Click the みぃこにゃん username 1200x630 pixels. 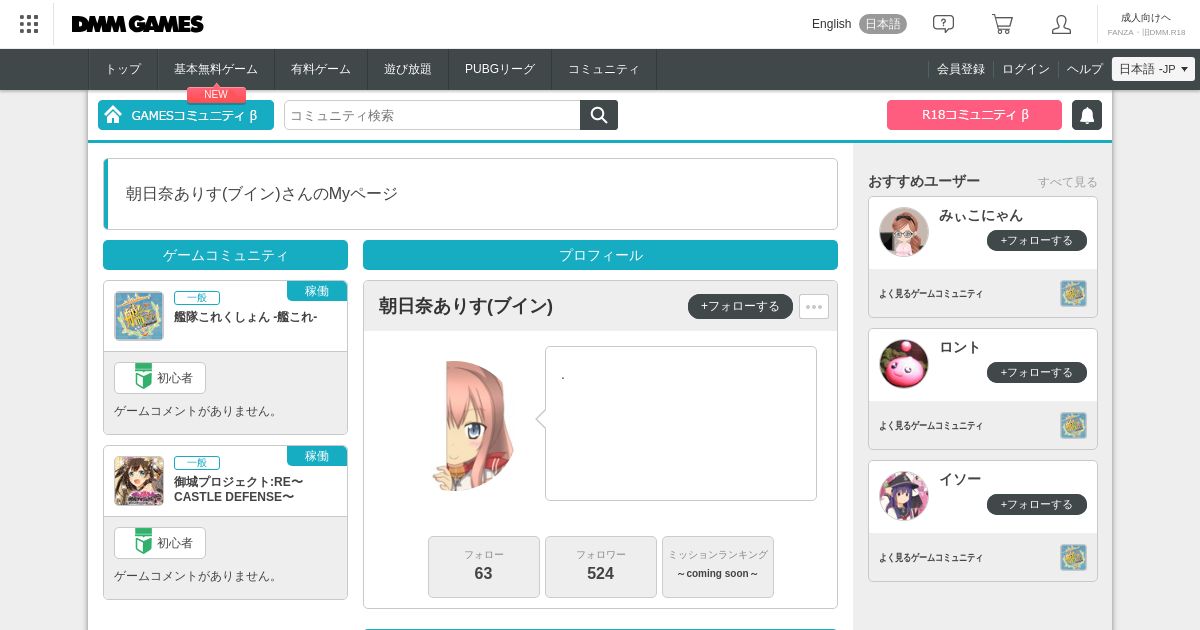[981, 215]
